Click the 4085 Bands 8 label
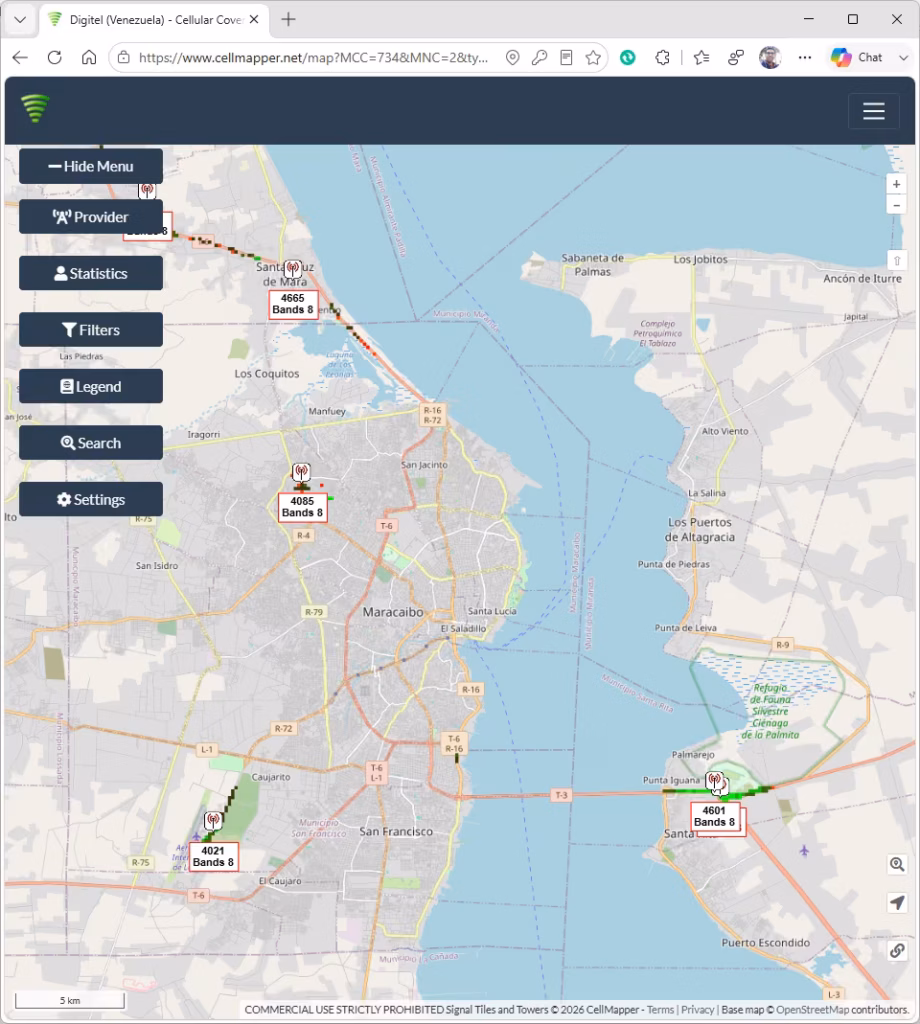Image resolution: width=920 pixels, height=1024 pixels. click(302, 507)
